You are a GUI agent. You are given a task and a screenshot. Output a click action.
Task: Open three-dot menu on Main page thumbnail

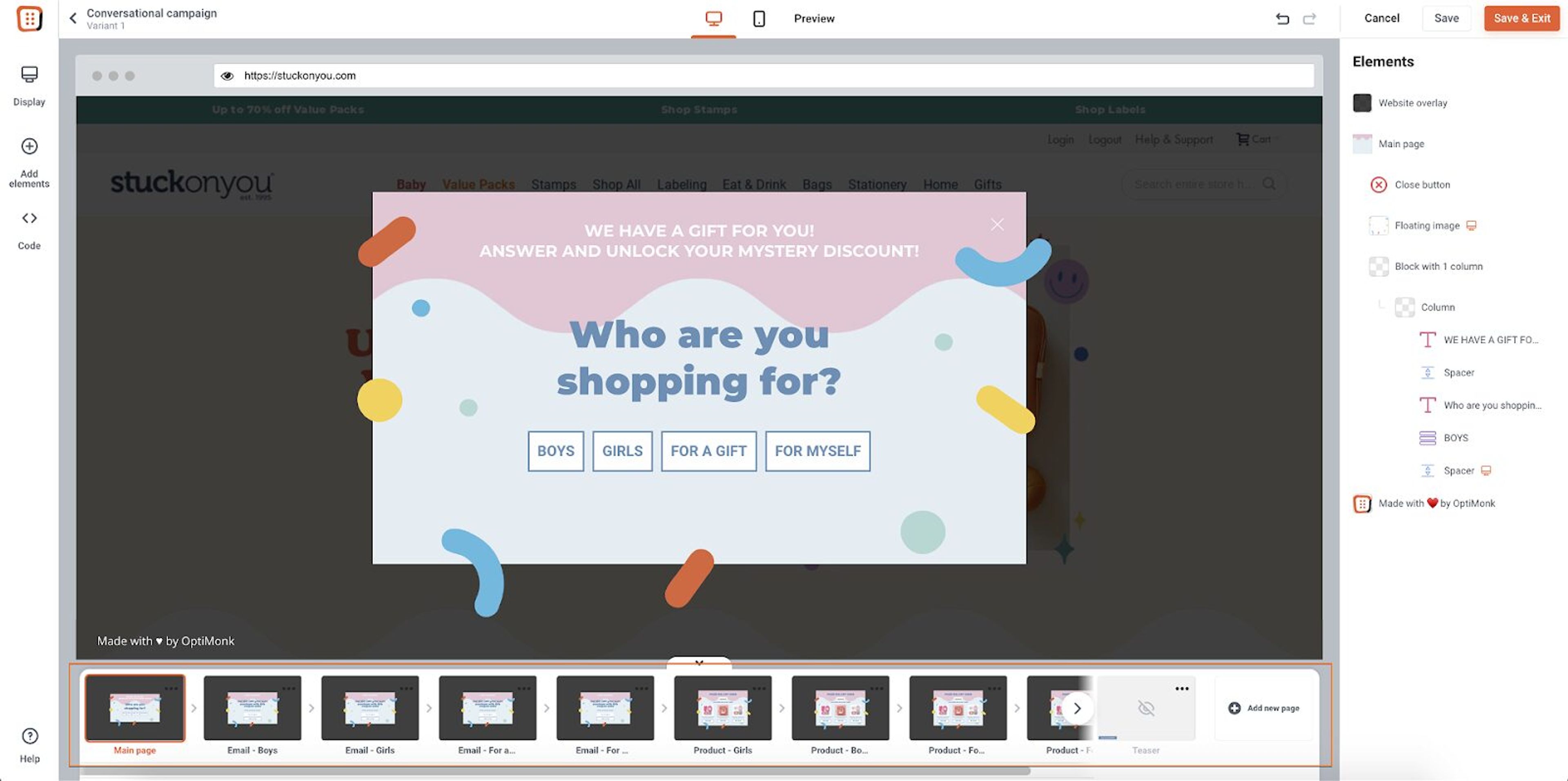click(x=171, y=688)
